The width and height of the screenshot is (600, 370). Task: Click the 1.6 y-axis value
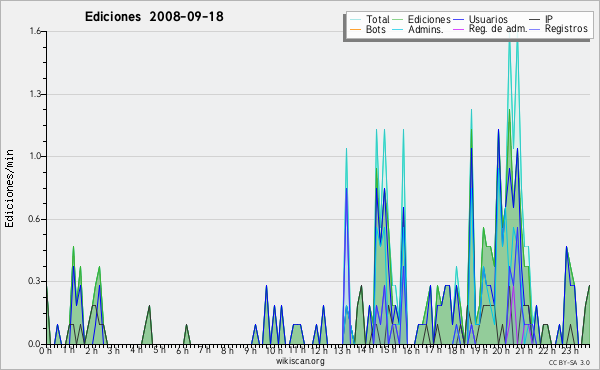[x=35, y=31]
